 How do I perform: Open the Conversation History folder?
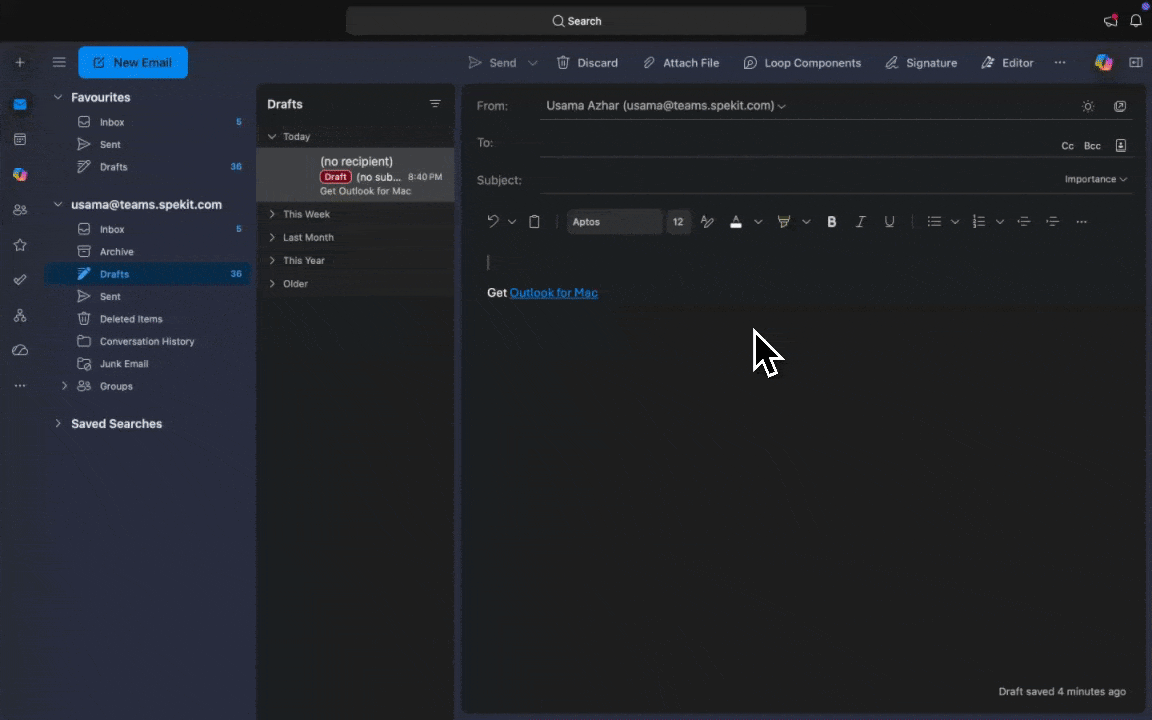pyautogui.click(x=148, y=341)
